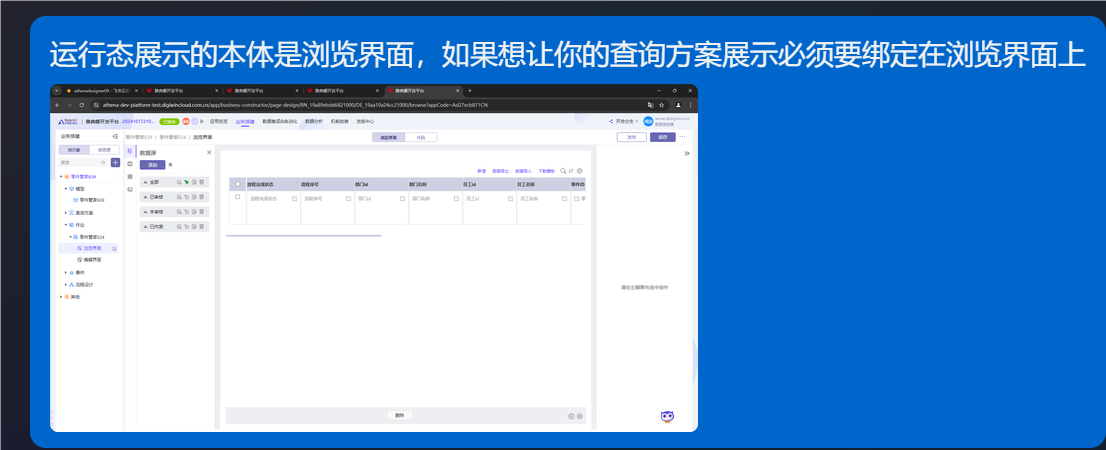Click the 添加 button in 数据源 panel
The width and height of the screenshot is (1106, 450).
coord(152,164)
